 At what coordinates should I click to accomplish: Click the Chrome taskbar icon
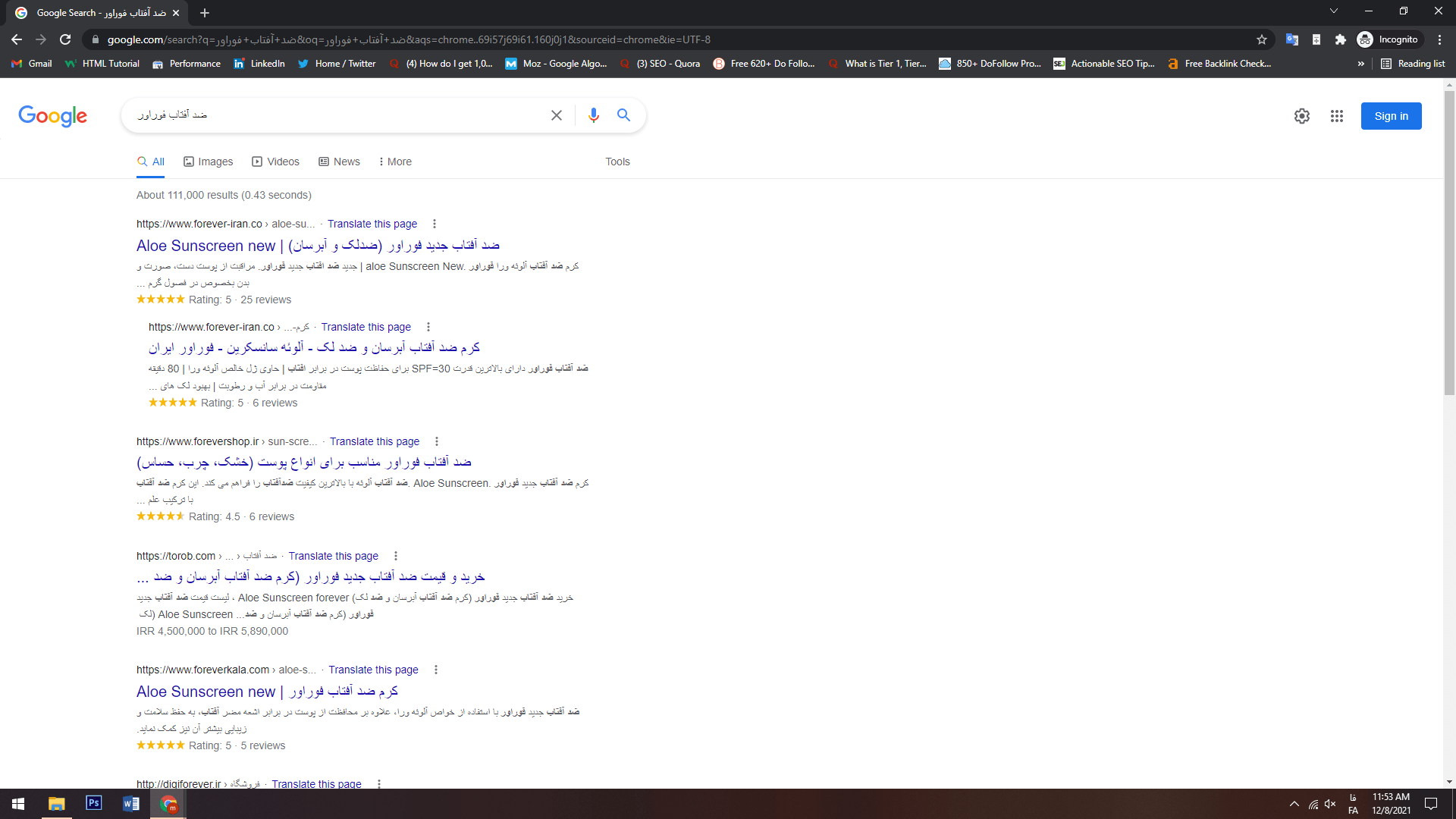[168, 804]
